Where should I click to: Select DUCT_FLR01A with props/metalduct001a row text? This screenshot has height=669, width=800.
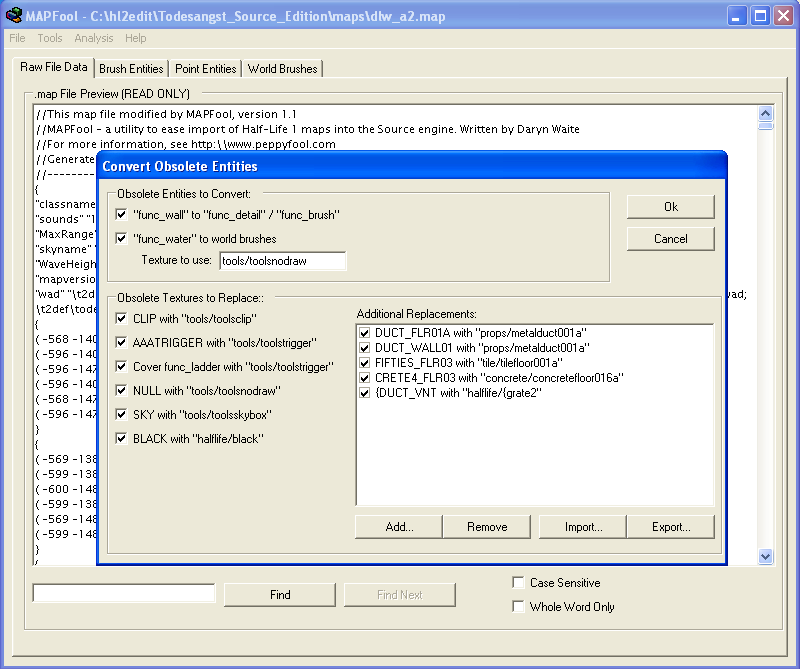click(x=481, y=333)
